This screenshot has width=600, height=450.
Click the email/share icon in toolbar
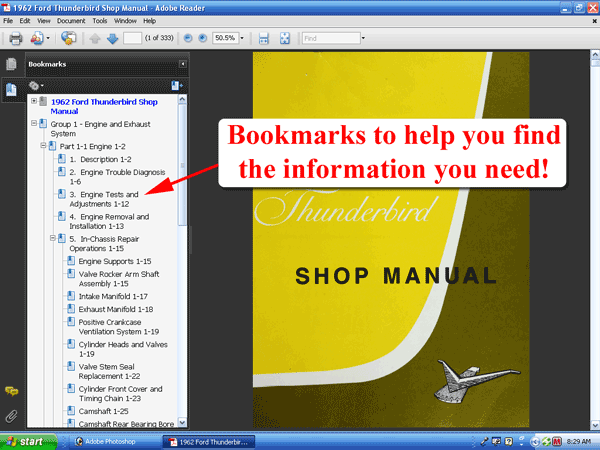tap(37, 38)
